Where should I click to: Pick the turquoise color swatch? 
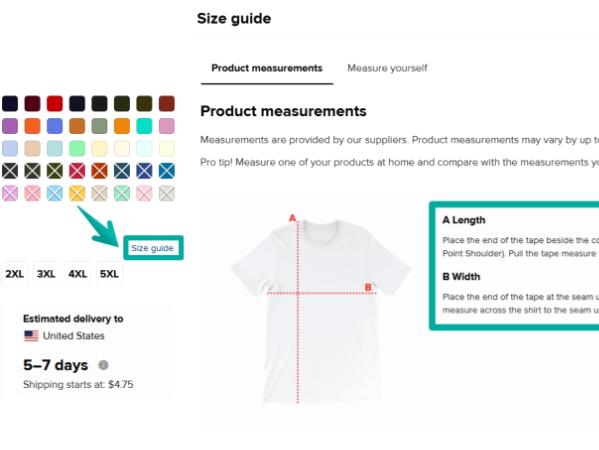coord(144,126)
